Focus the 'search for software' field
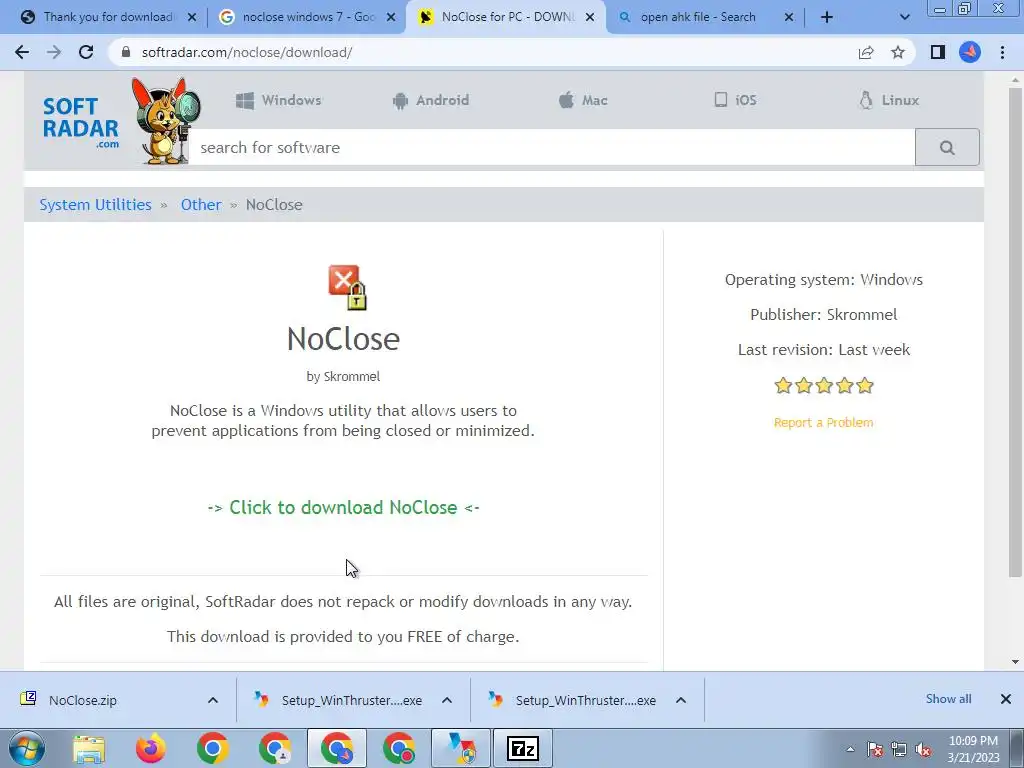 [552, 148]
